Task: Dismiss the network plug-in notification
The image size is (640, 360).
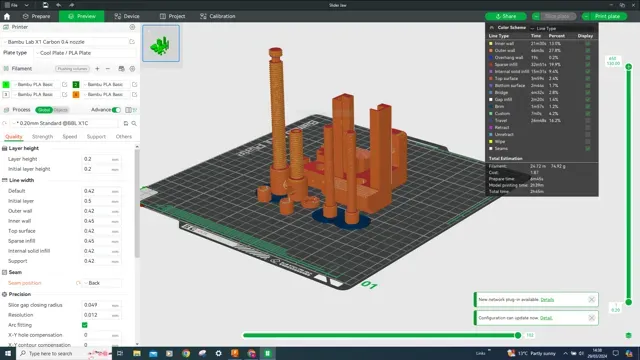Action: (591, 300)
